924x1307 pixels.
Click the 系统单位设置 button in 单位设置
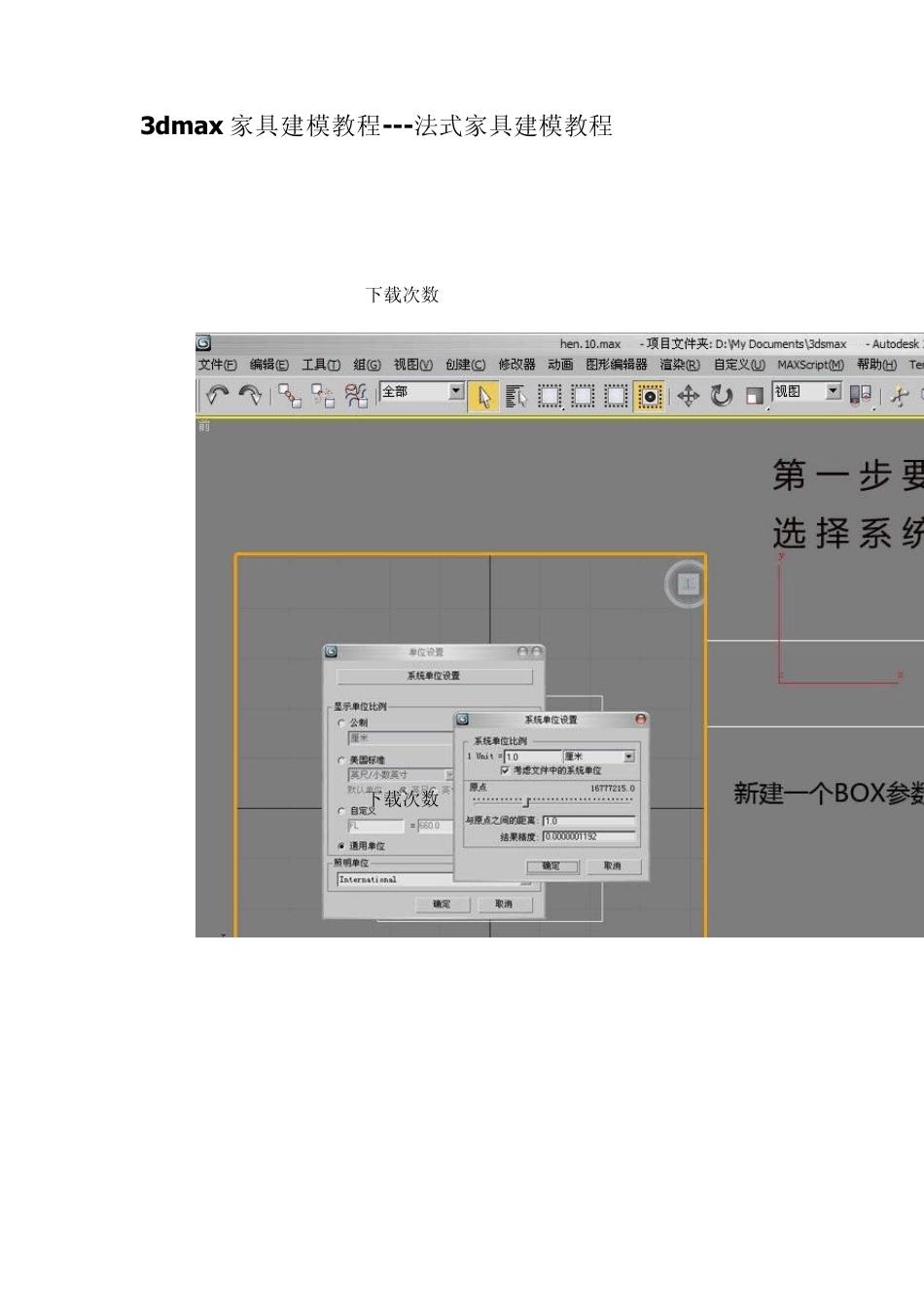(434, 676)
